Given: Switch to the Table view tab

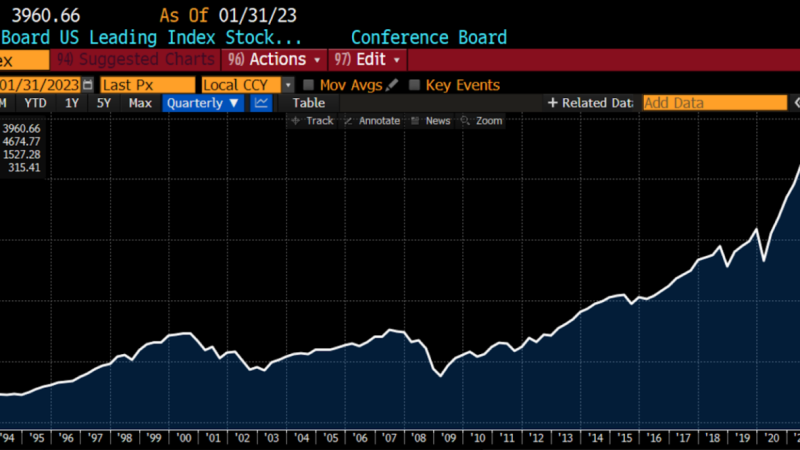Looking at the screenshot, I should [308, 103].
